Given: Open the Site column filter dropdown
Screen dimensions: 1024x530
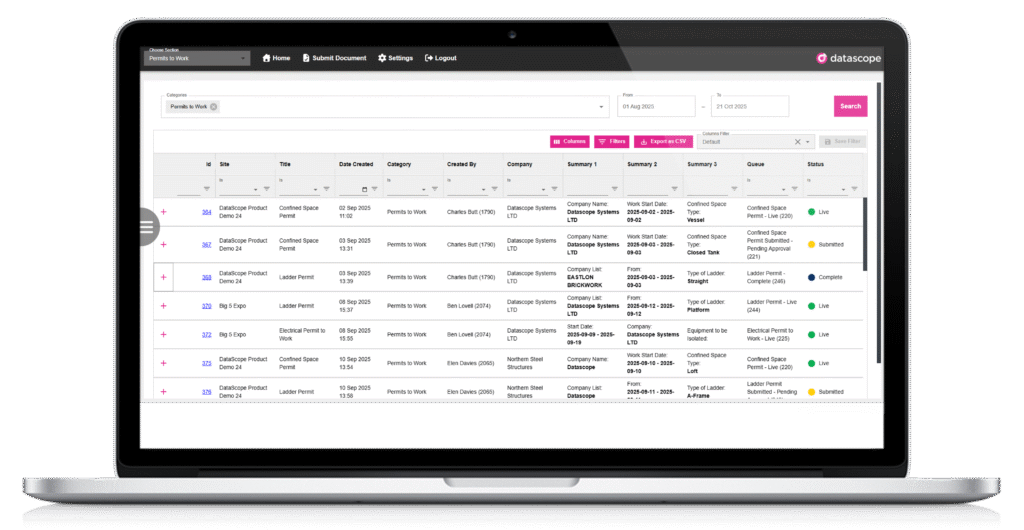Looking at the screenshot, I should (x=256, y=189).
